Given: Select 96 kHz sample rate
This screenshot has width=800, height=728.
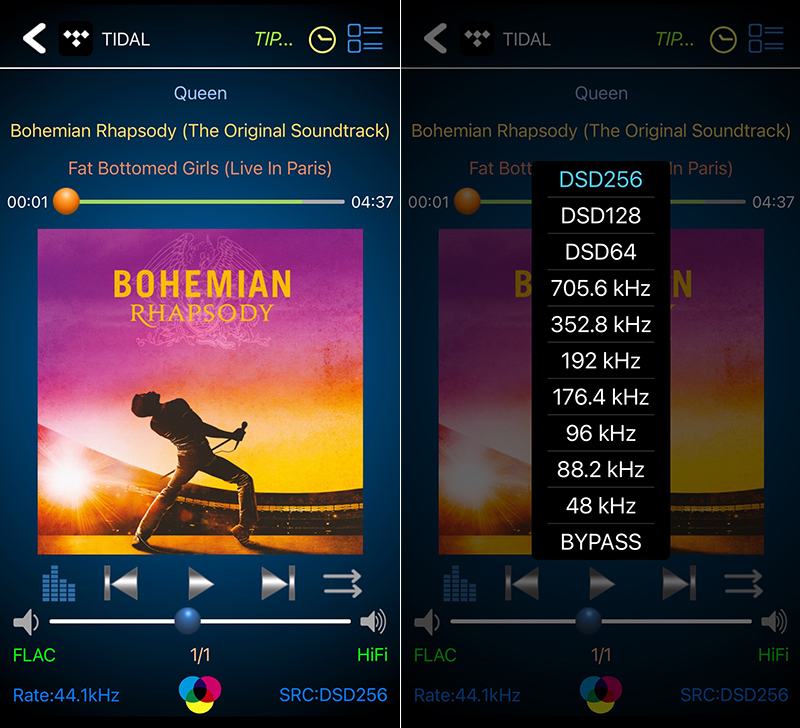Looking at the screenshot, I should tap(601, 433).
